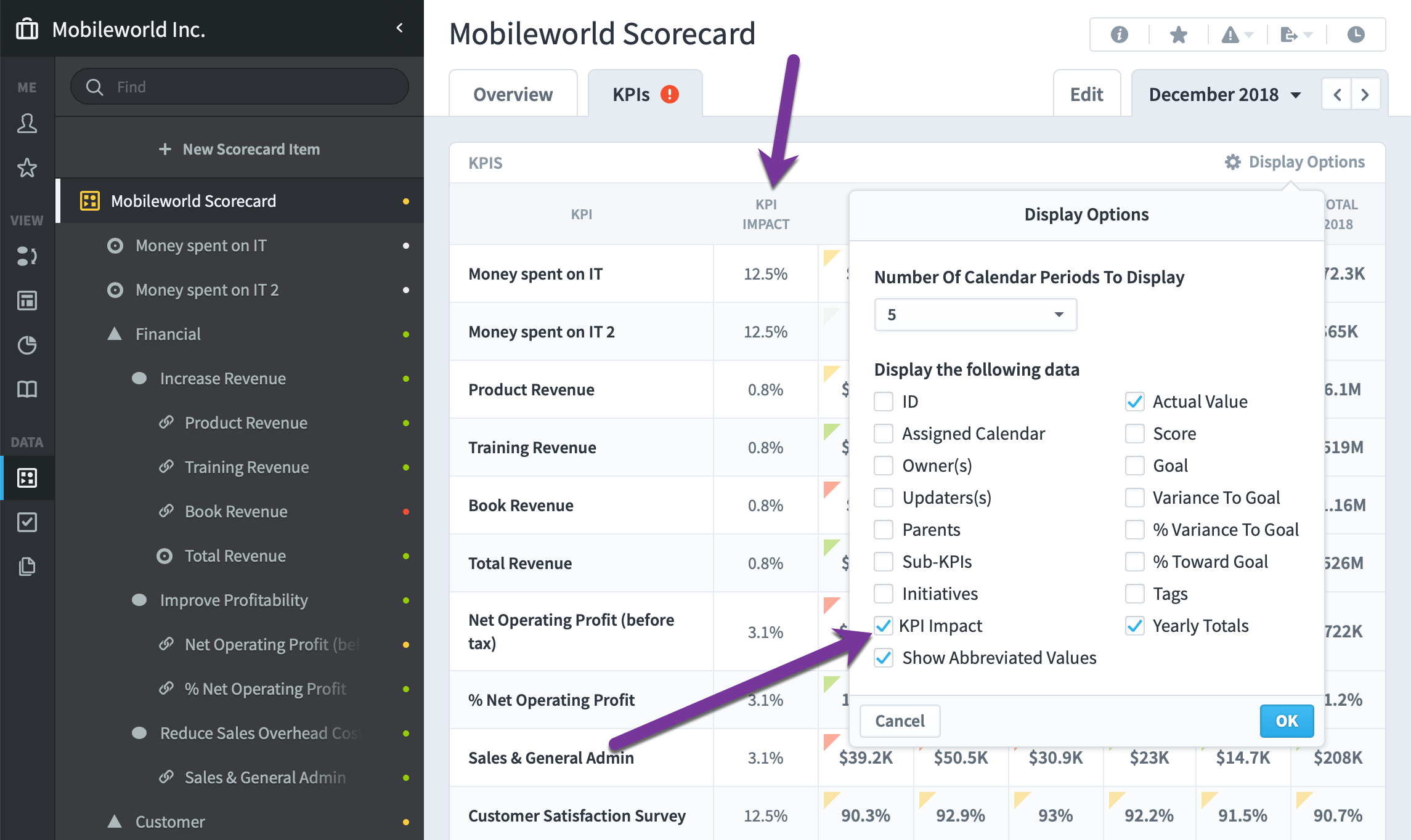1411x840 pixels.
Task: Open the export dropdown in header
Action: [x=1296, y=34]
